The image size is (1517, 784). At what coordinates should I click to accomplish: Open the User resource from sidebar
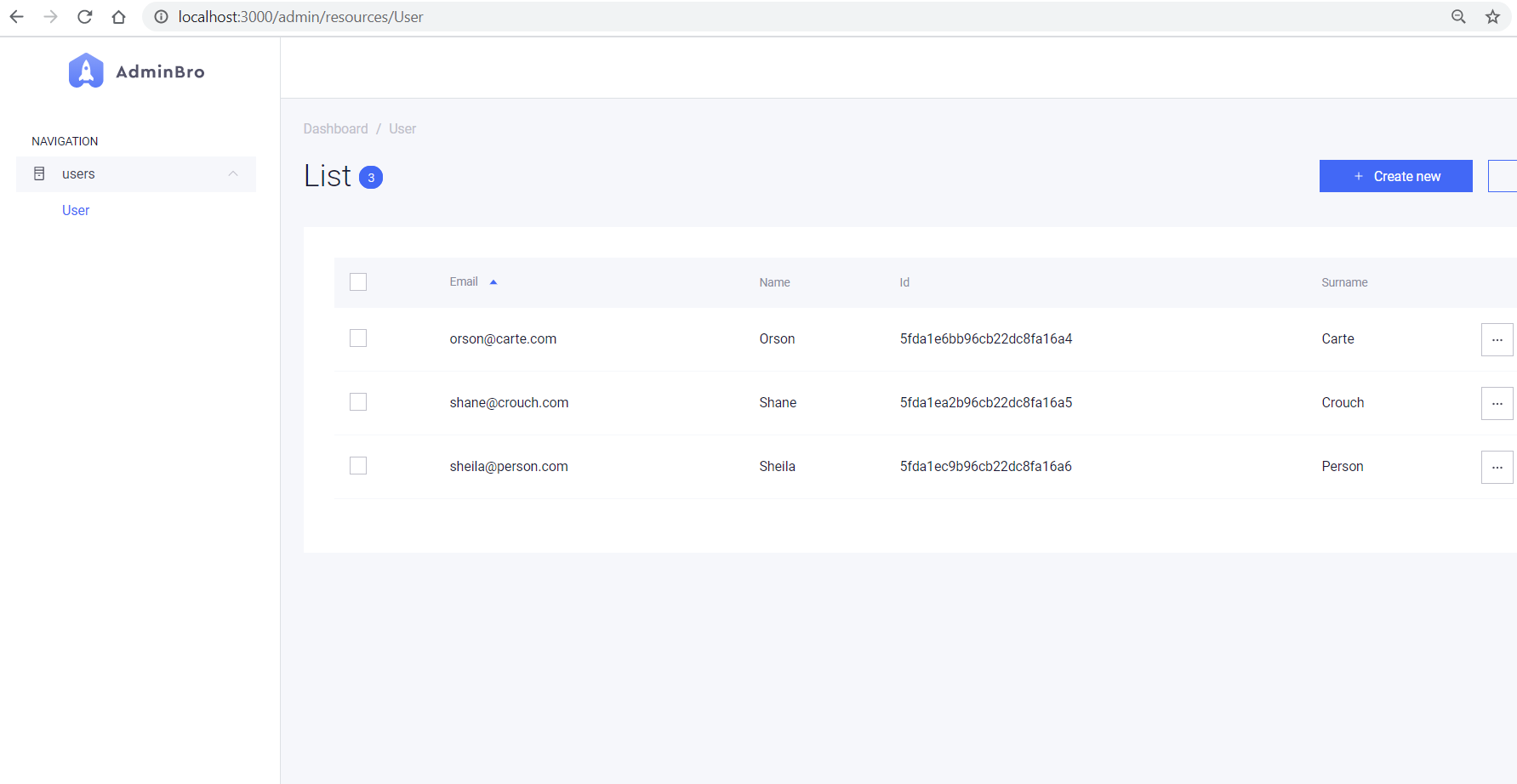pyautogui.click(x=75, y=209)
